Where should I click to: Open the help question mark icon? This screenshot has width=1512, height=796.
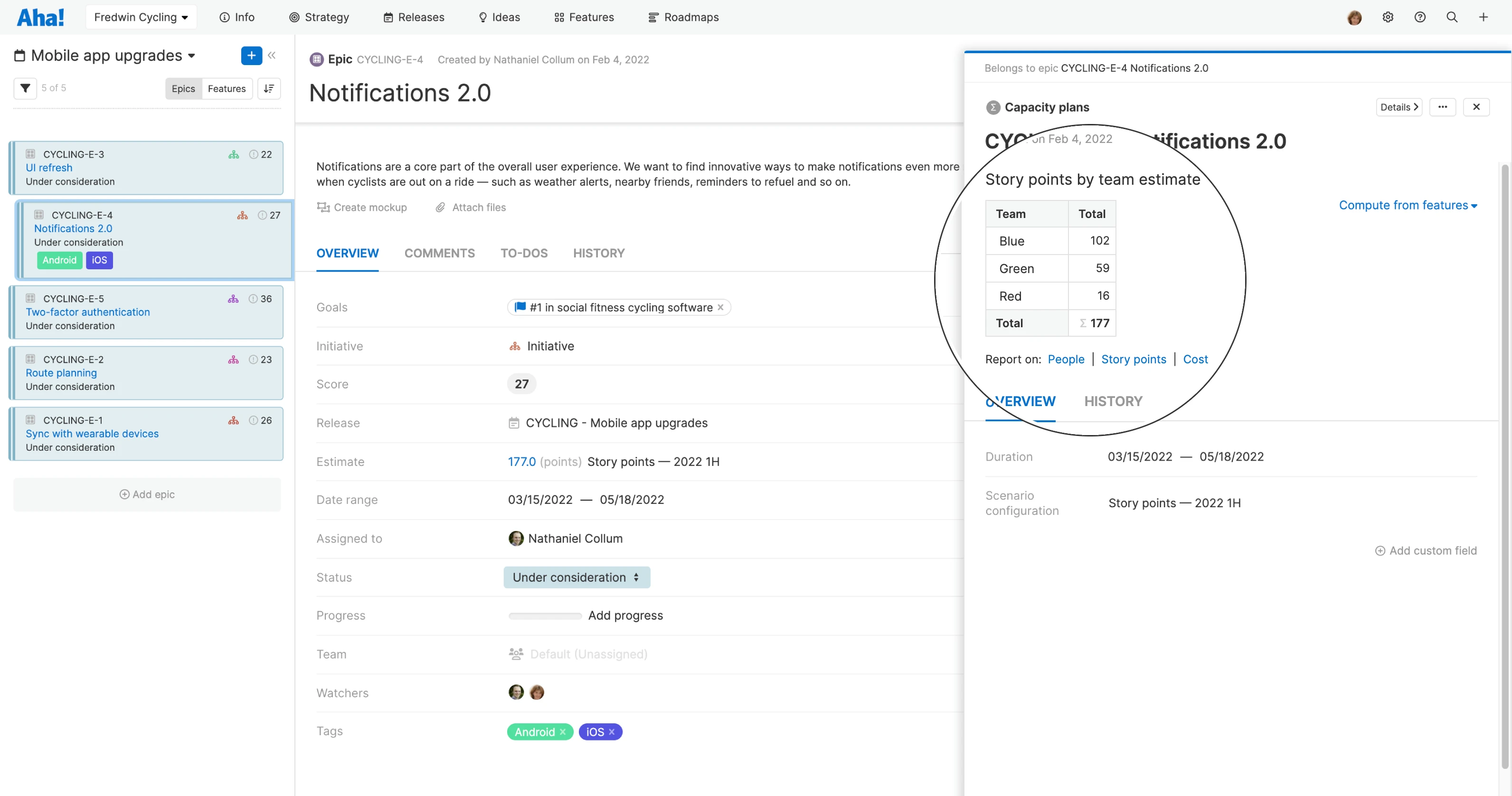click(x=1419, y=17)
